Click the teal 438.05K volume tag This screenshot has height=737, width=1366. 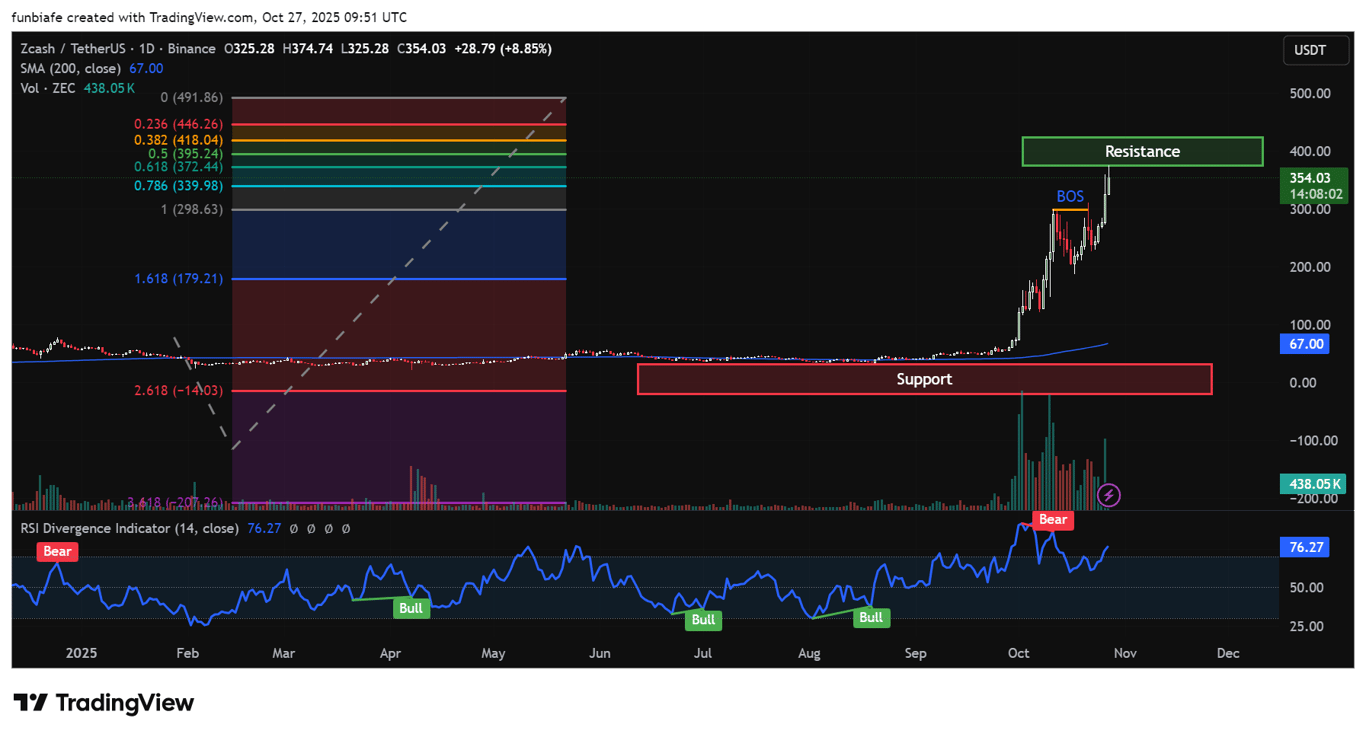point(1314,484)
